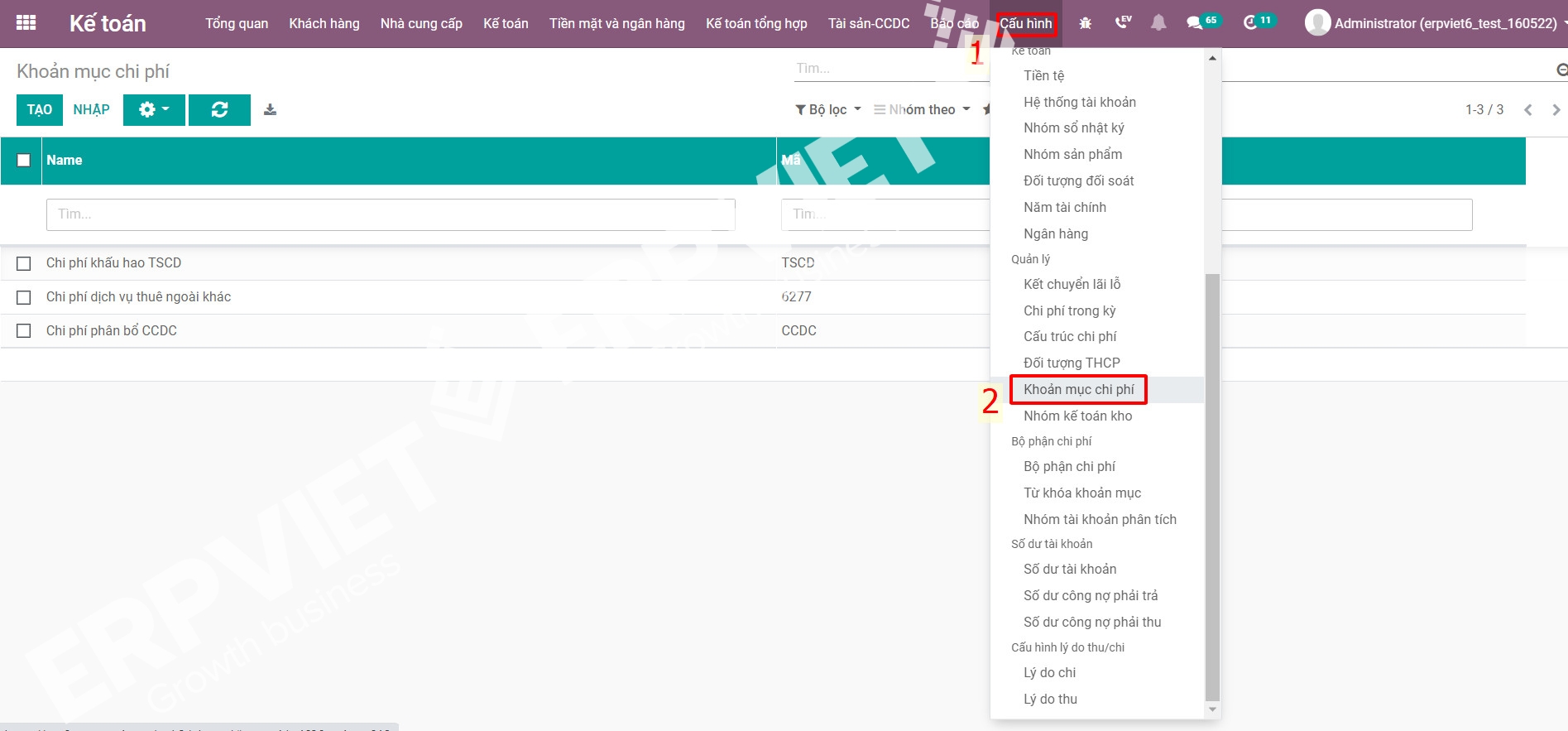The height and width of the screenshot is (731, 1568).
Task: Tick the select-all checkbox in header row
Action: 24,161
